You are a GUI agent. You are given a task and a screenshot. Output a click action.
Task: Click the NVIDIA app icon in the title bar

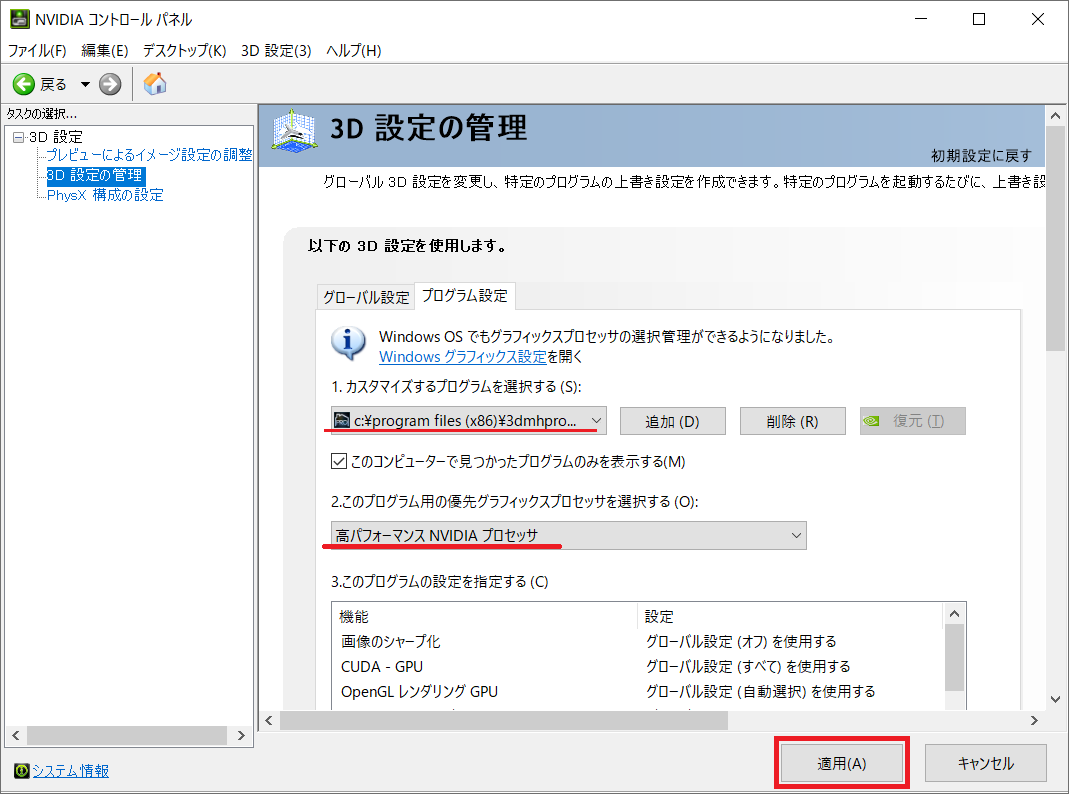(19, 19)
